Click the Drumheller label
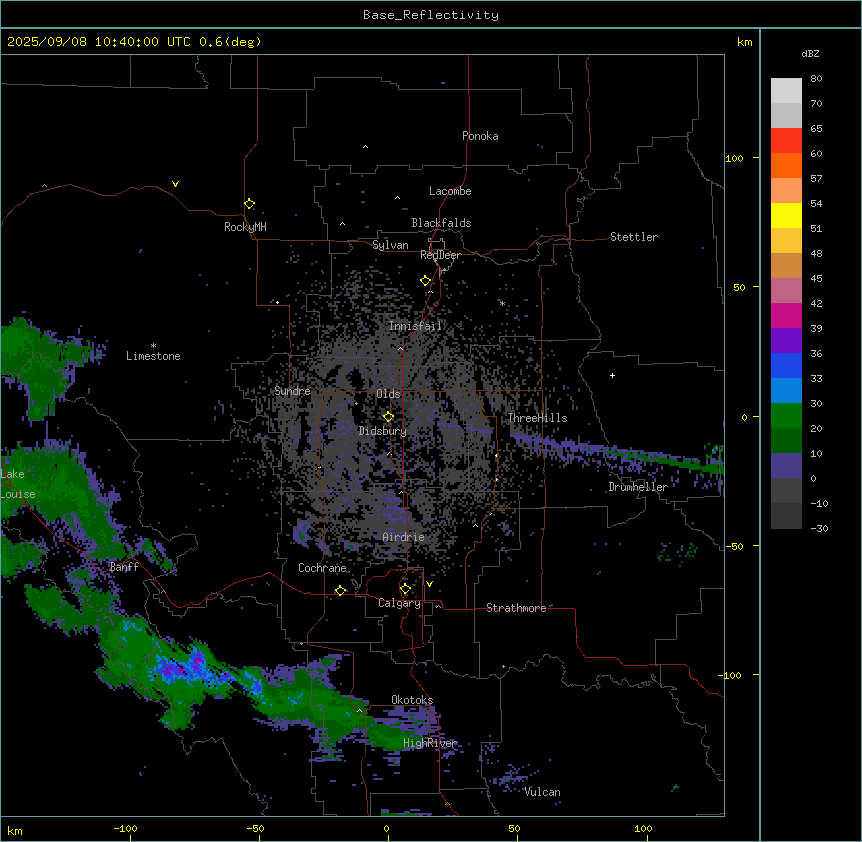862x842 pixels. coord(638,487)
